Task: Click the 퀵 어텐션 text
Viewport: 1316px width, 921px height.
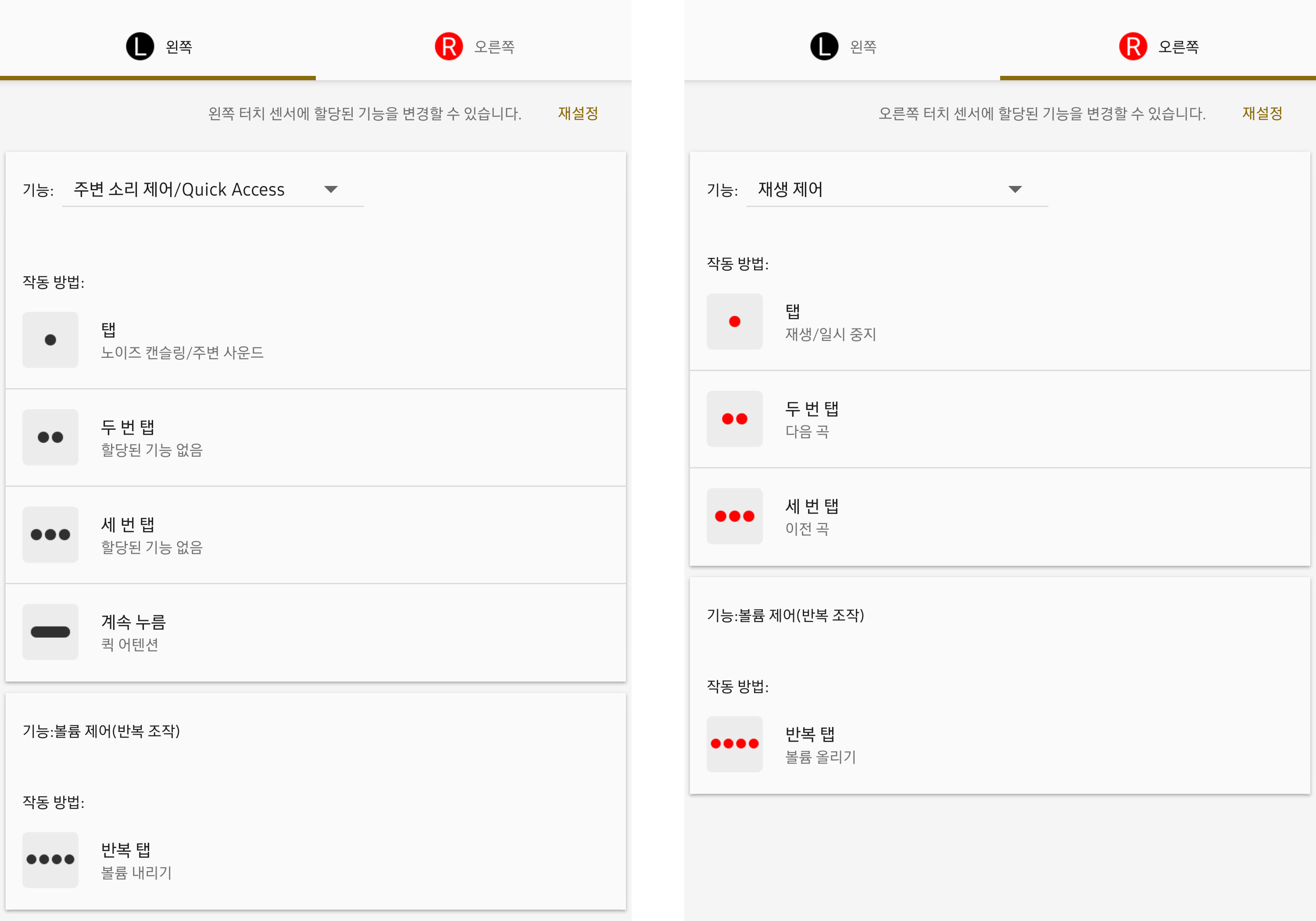Action: click(129, 645)
